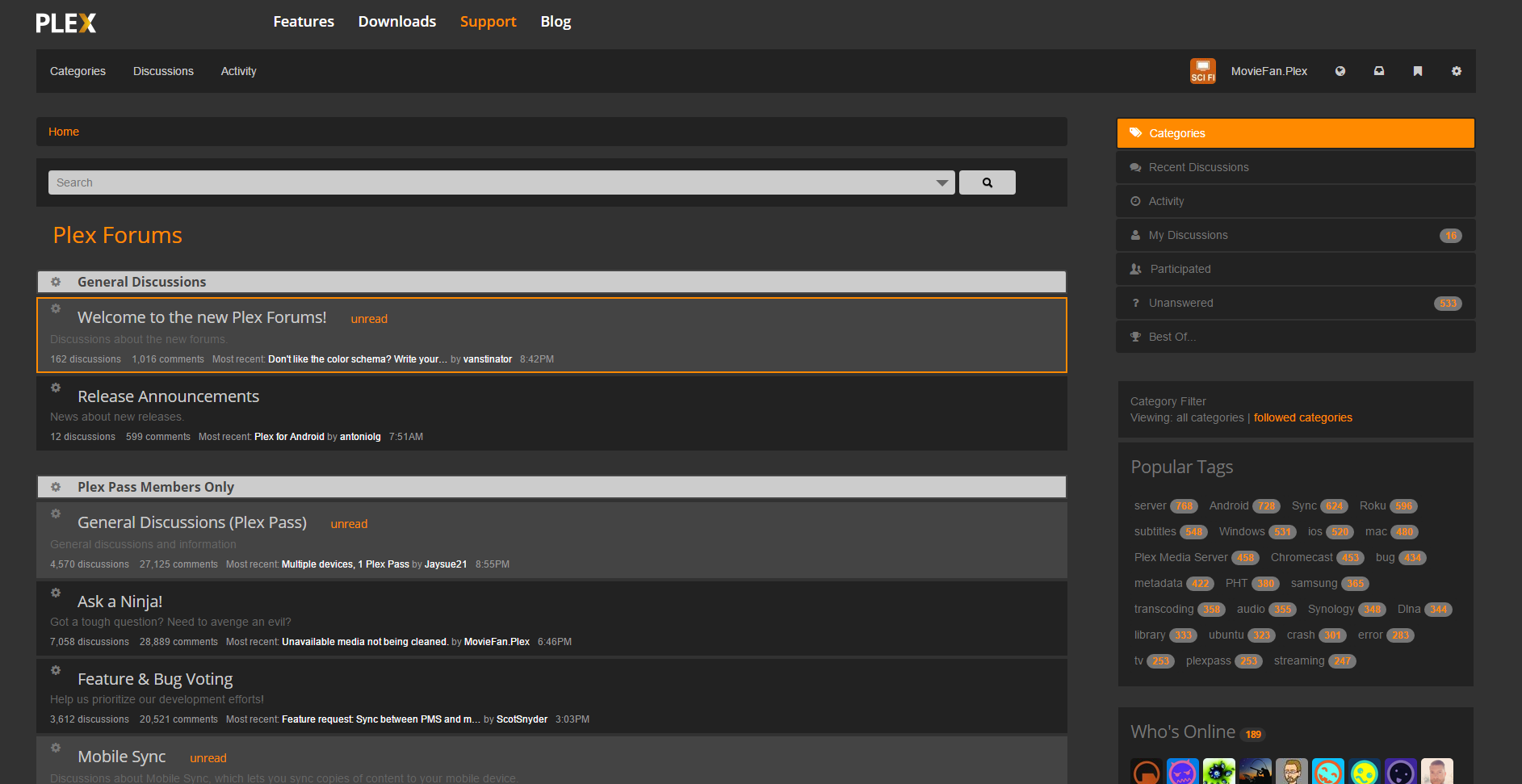Click the Participated people icon

(1136, 269)
